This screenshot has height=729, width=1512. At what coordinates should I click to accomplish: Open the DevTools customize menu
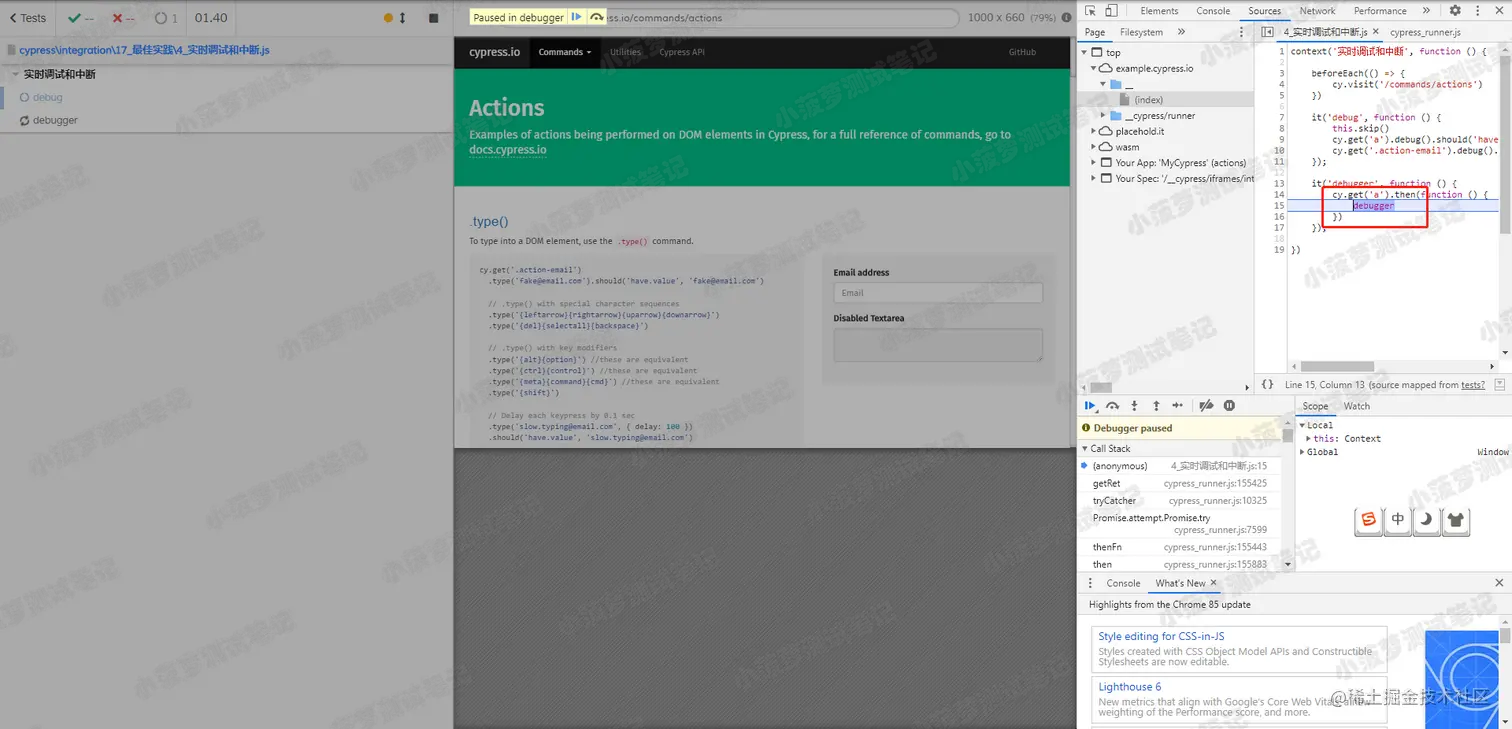tap(1477, 11)
